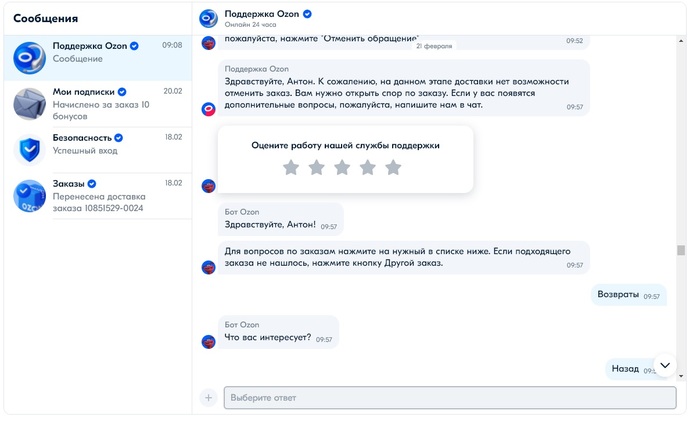The width and height of the screenshot is (700, 421).
Task: Click verified badge beside Безопасность
Action: click(x=119, y=138)
